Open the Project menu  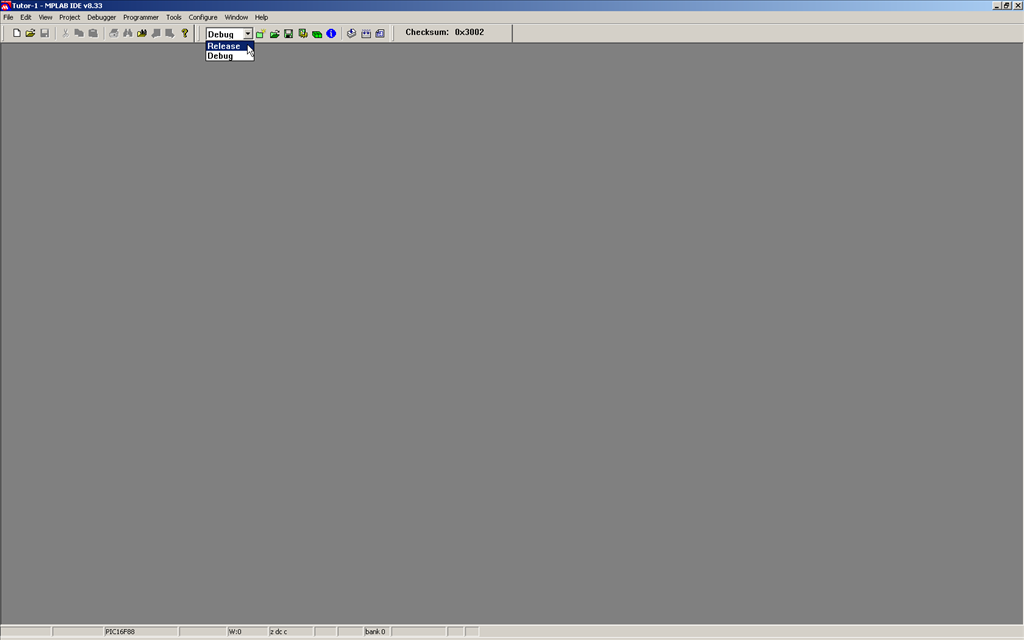pyautogui.click(x=69, y=17)
